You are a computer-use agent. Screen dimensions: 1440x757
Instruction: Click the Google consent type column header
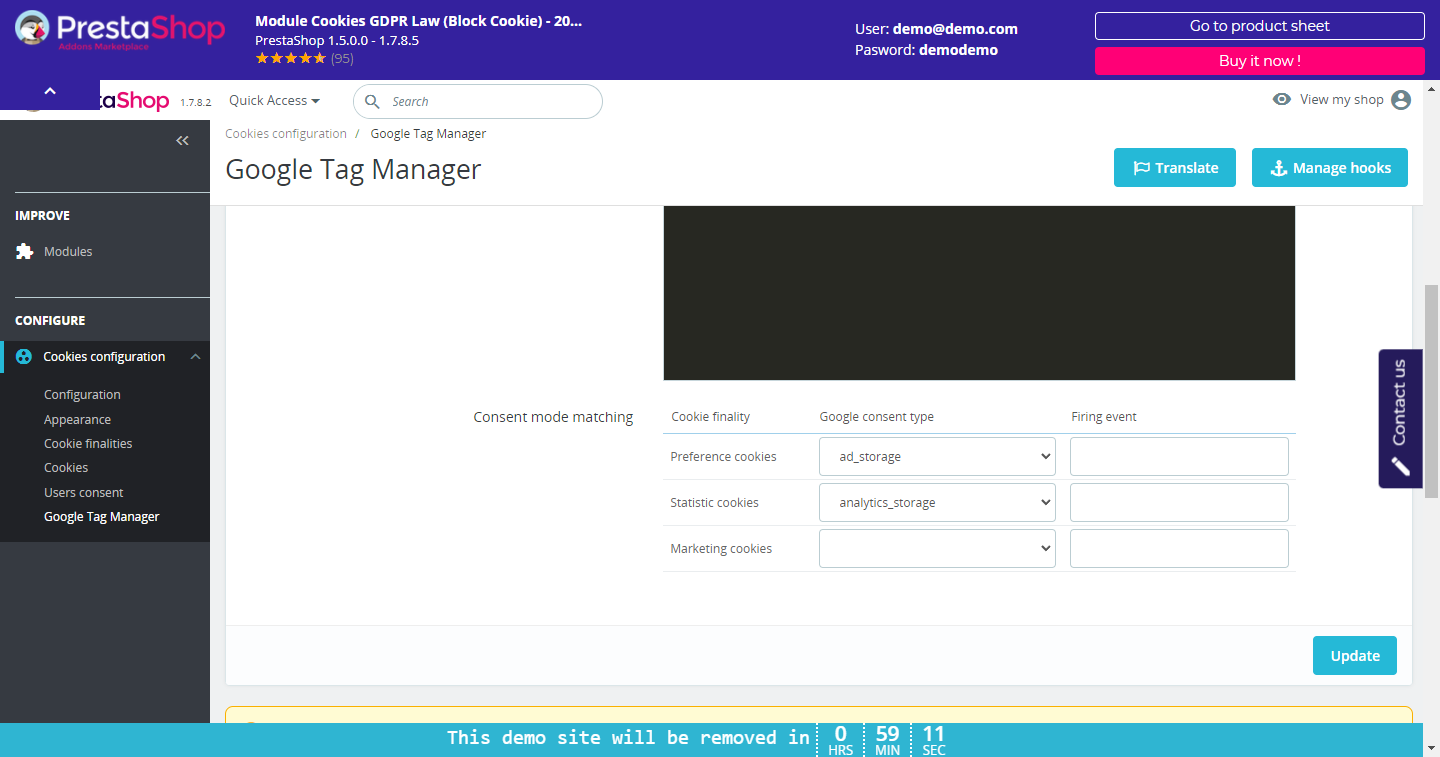click(x=876, y=417)
